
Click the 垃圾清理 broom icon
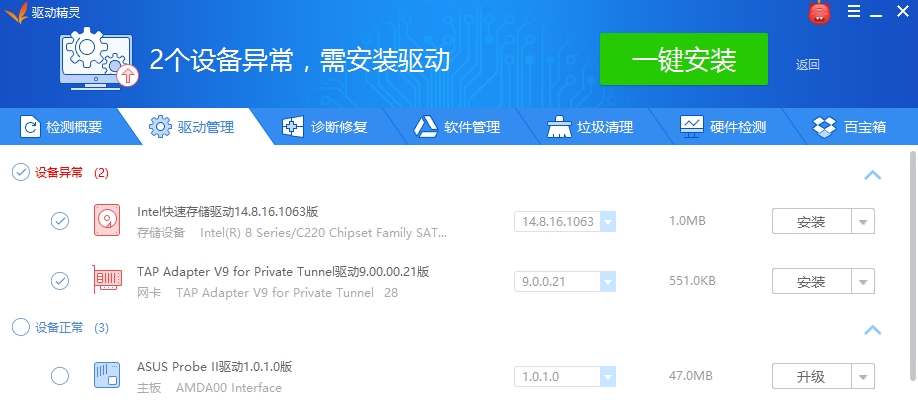point(559,127)
